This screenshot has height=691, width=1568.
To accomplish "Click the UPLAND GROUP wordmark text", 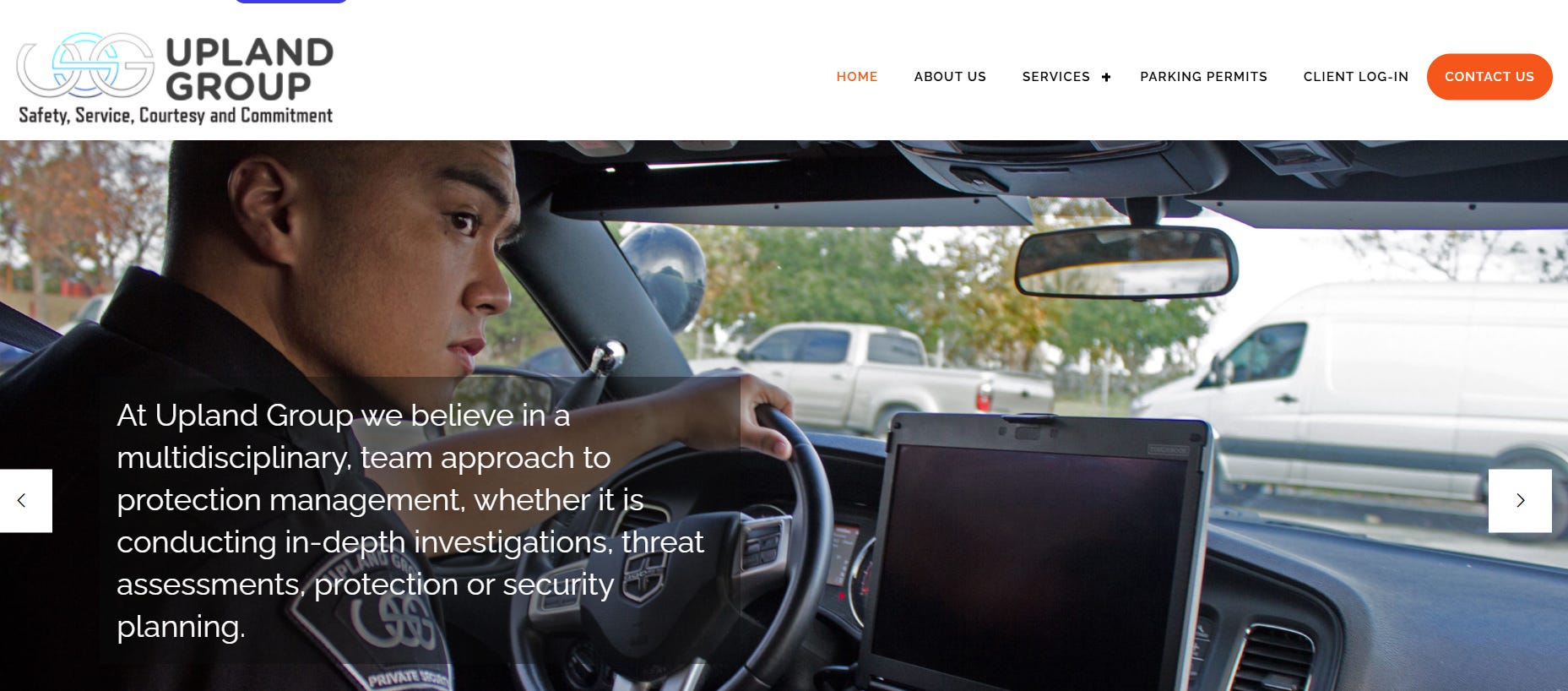I will click(249, 69).
